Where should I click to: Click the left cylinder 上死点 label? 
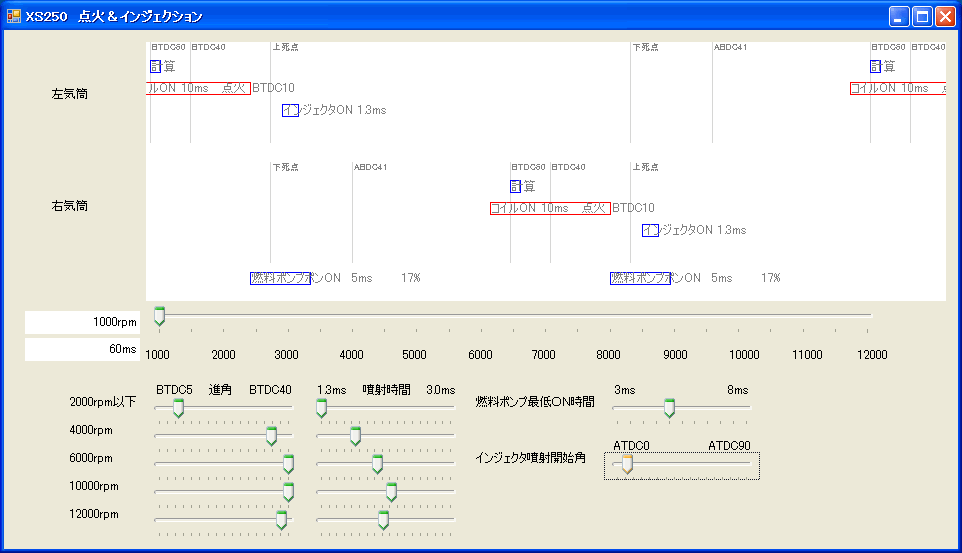point(286,47)
